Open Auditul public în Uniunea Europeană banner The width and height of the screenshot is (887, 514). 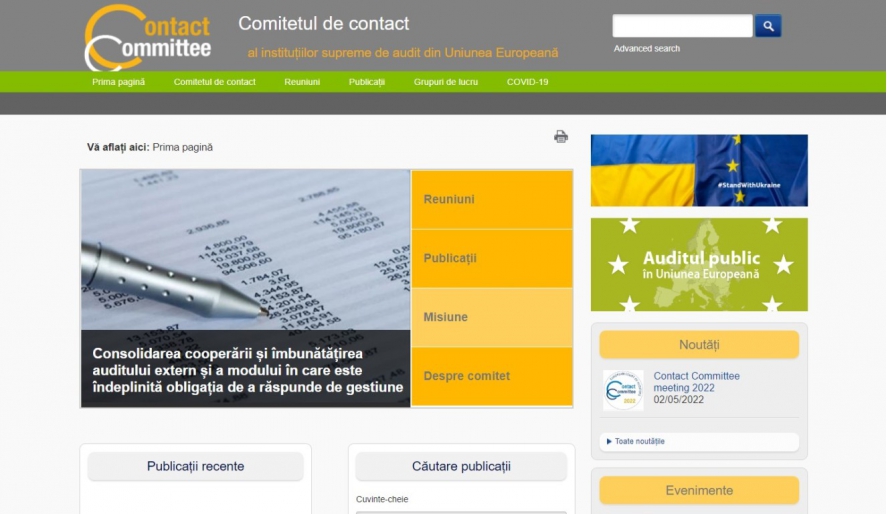point(699,265)
